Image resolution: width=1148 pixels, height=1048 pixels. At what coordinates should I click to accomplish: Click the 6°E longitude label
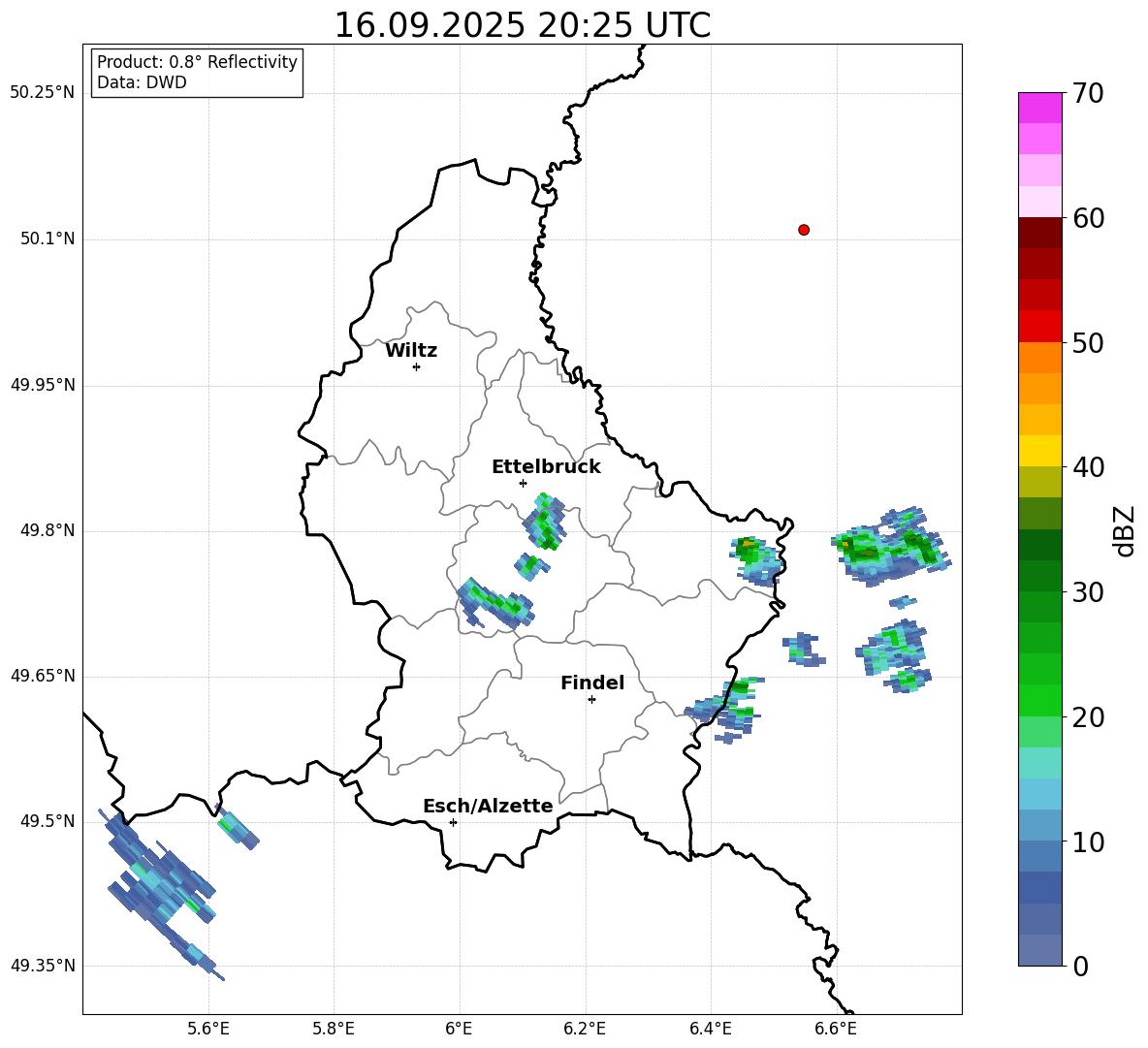[459, 1029]
